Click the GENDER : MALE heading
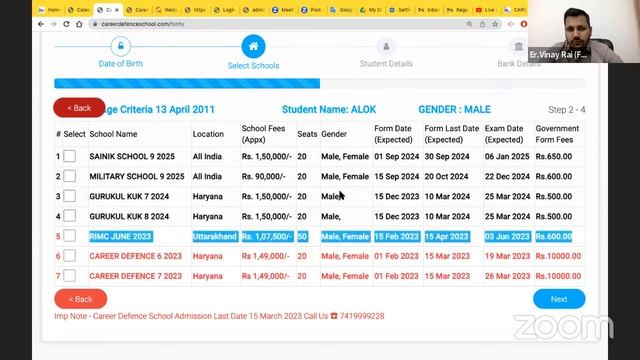The width and height of the screenshot is (640, 360). tap(454, 109)
